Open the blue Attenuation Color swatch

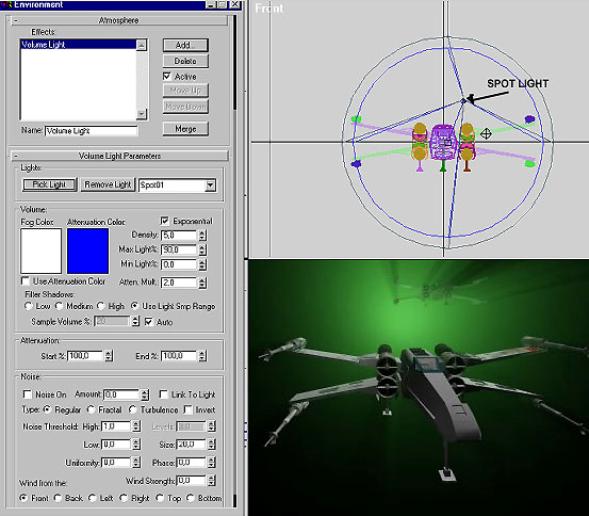click(88, 251)
